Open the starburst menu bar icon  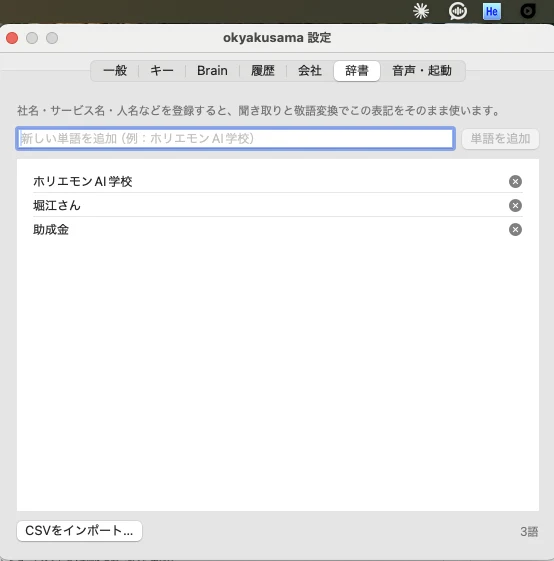421,11
